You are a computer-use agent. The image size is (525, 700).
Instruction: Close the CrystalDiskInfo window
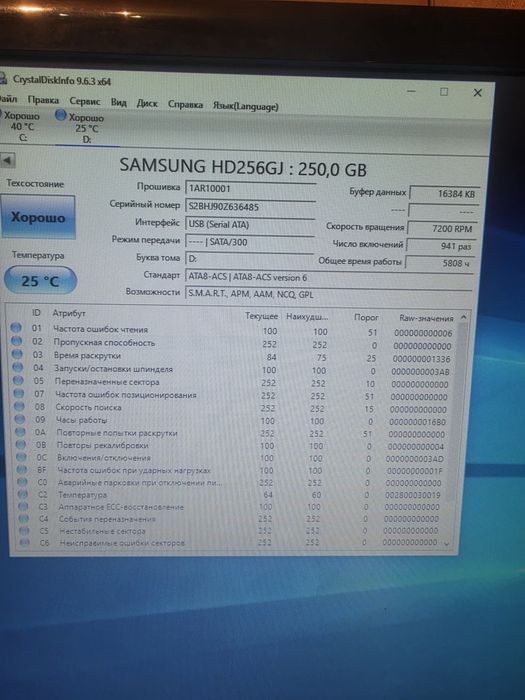(x=477, y=92)
